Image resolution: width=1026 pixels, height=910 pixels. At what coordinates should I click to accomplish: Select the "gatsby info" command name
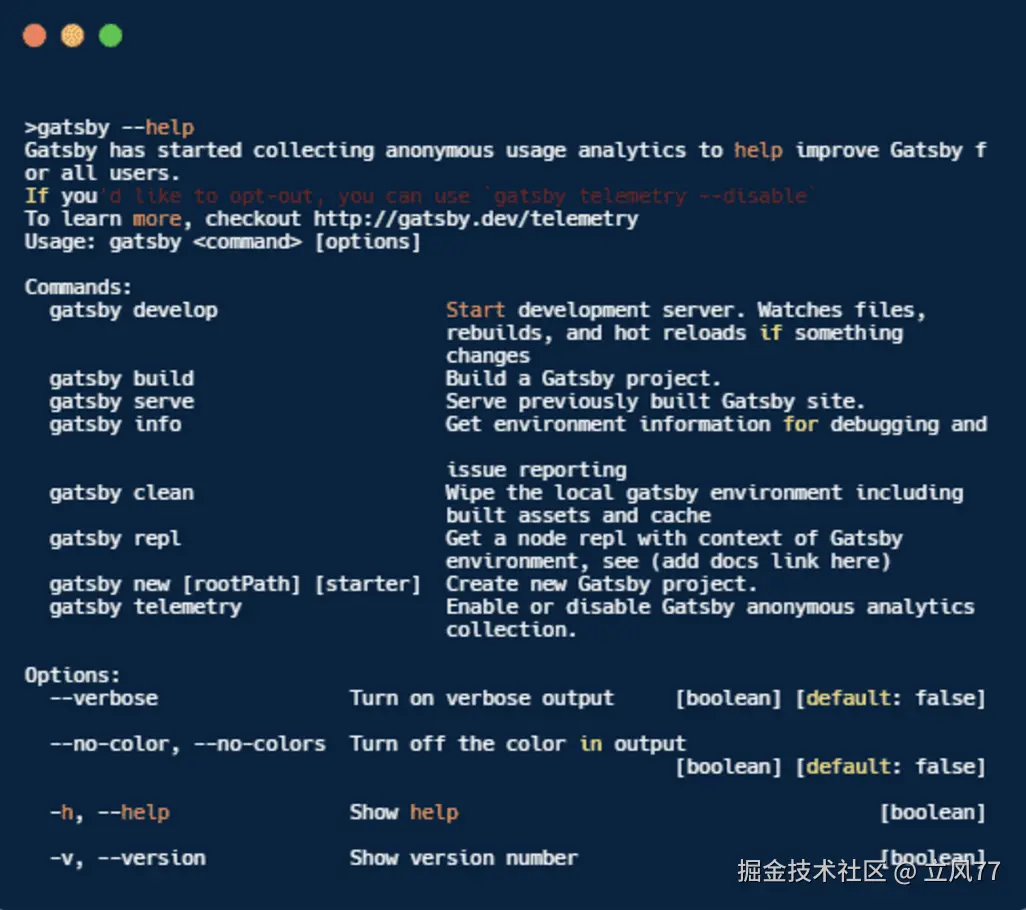[115, 425]
